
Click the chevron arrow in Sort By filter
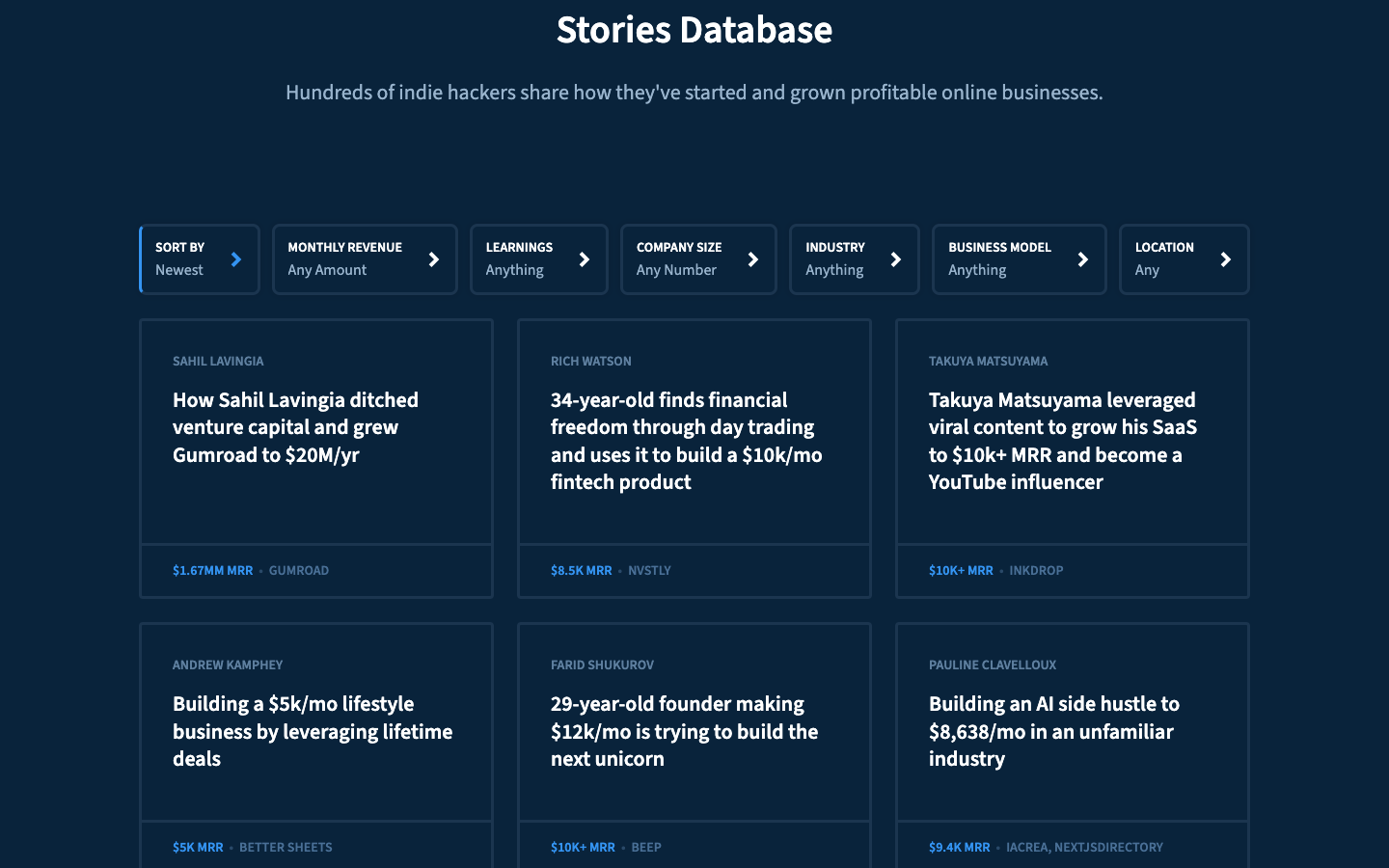[x=236, y=259]
